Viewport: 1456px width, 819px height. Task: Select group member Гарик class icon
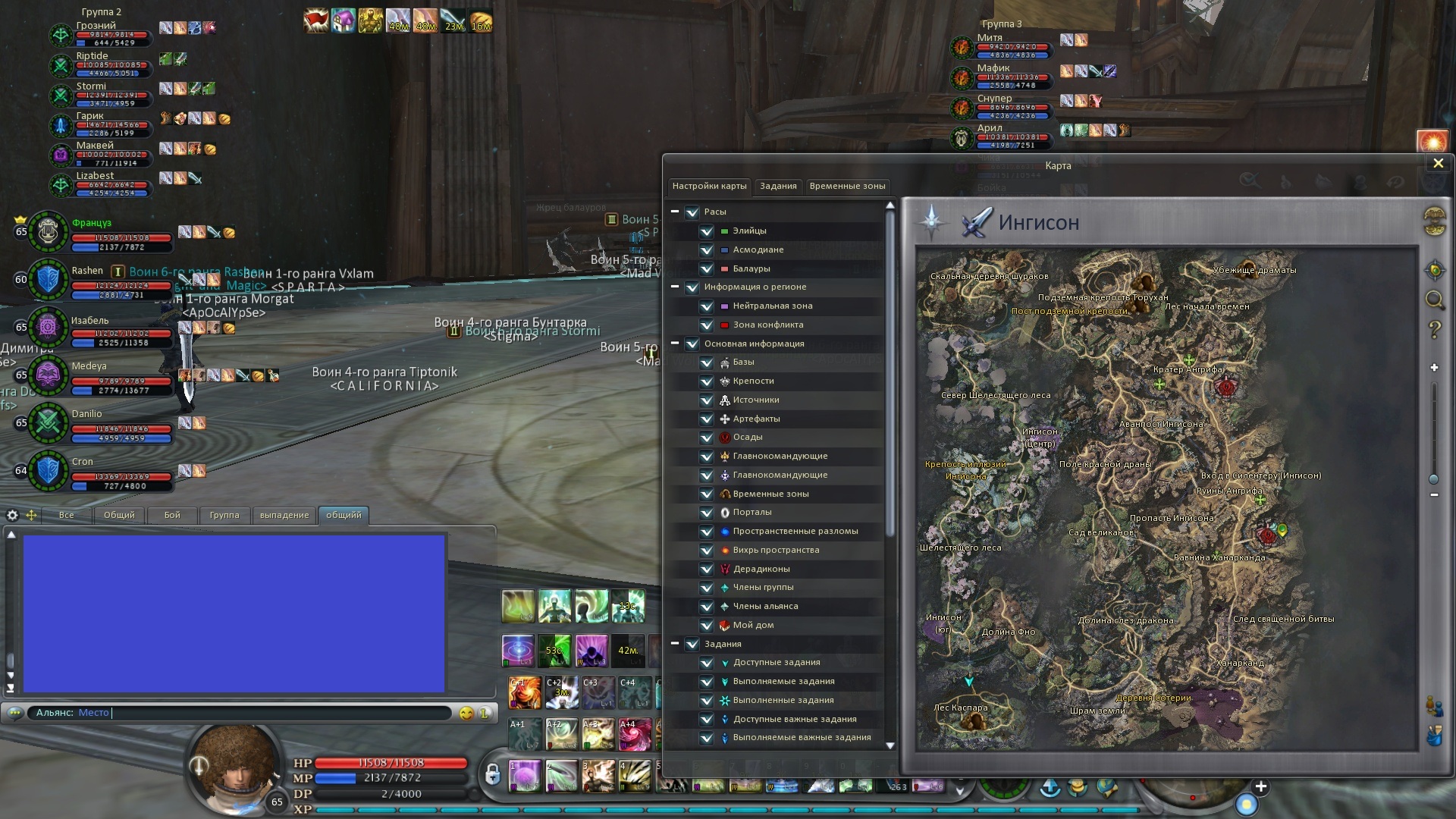61,126
